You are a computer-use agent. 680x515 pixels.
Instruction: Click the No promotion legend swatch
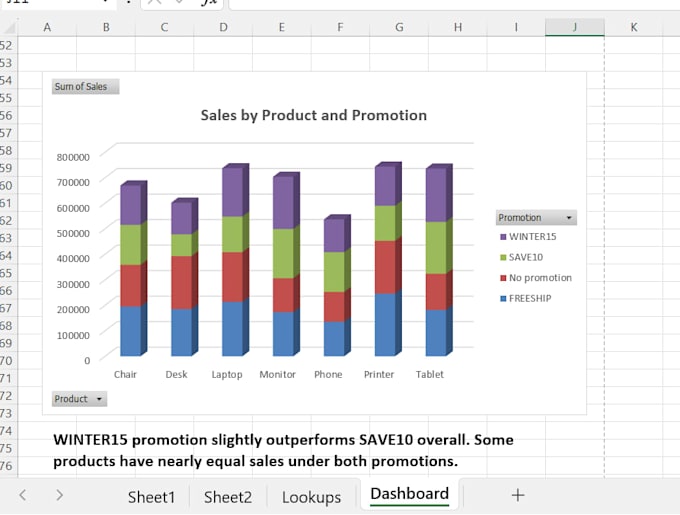coord(503,278)
